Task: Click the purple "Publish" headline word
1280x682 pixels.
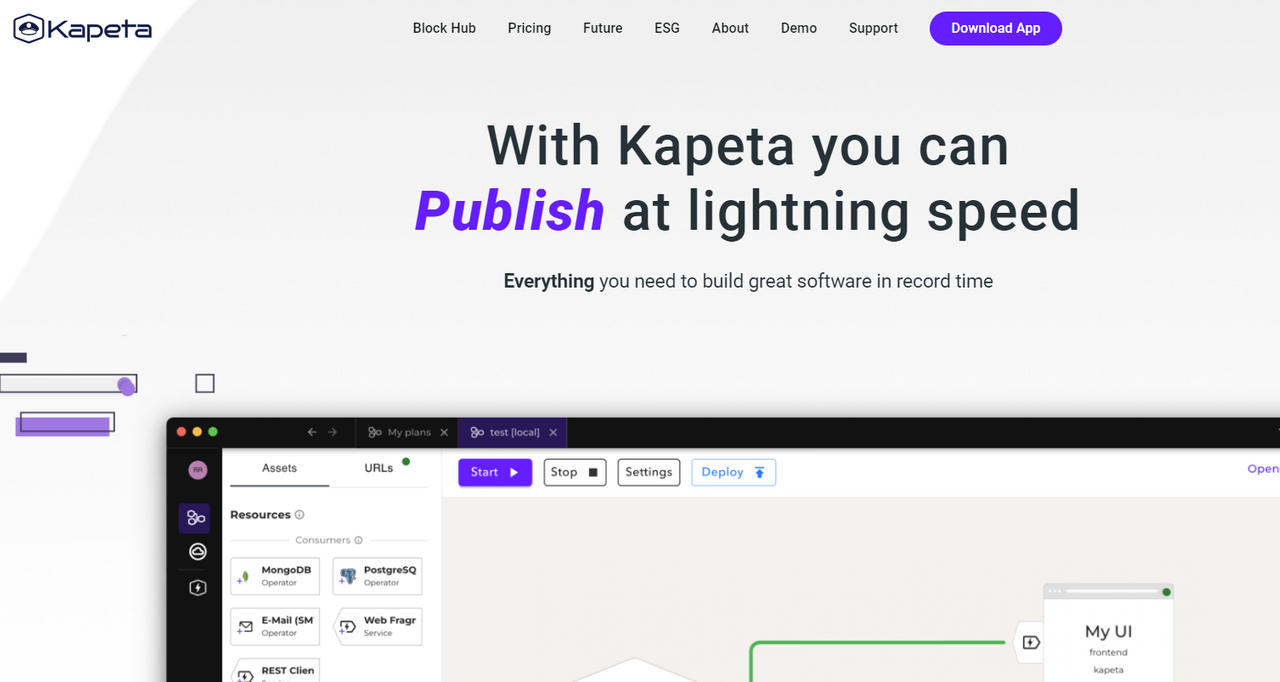Action: 510,210
